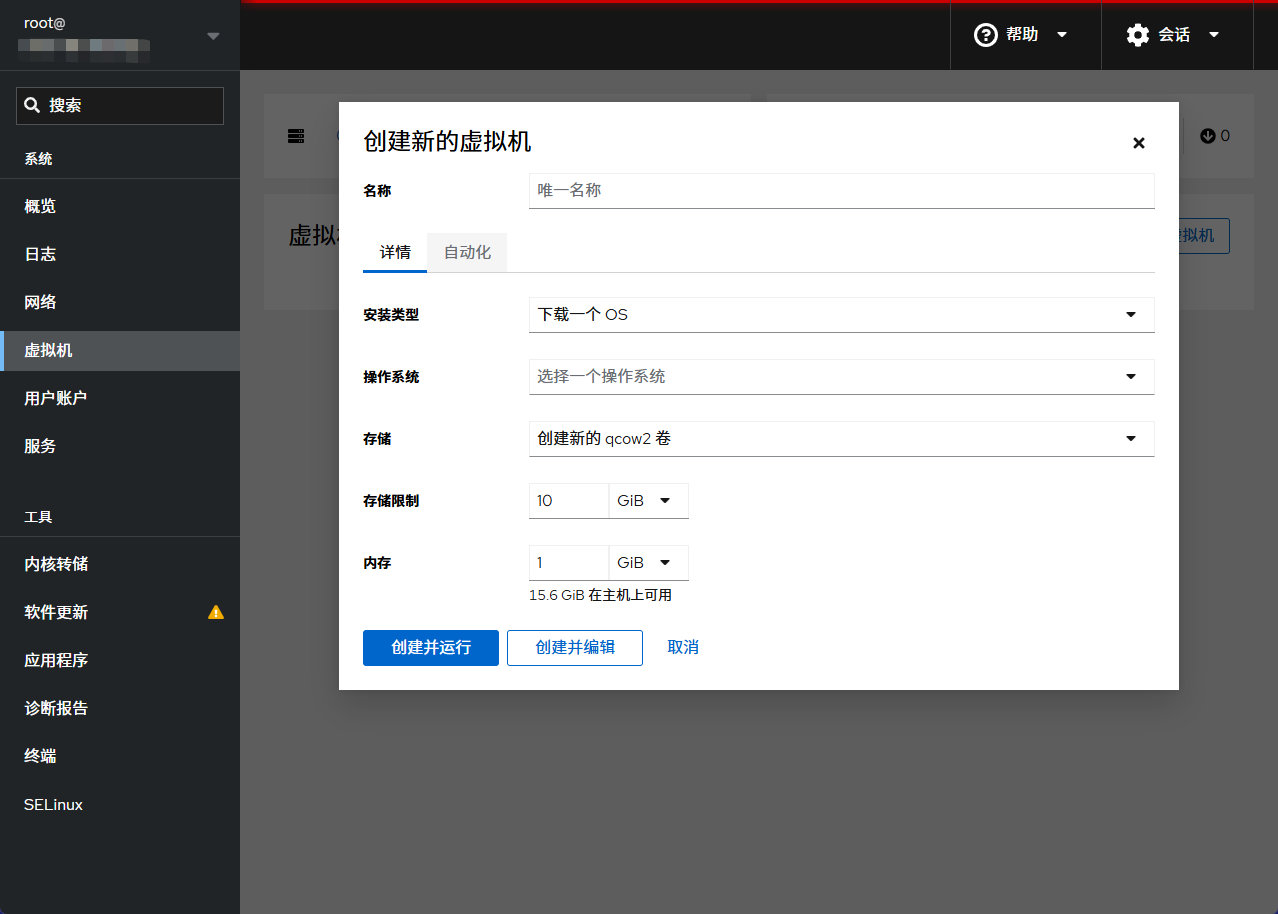Viewport: 1278px width, 914px height.
Task: Click the help question mark icon
Action: tap(986, 35)
